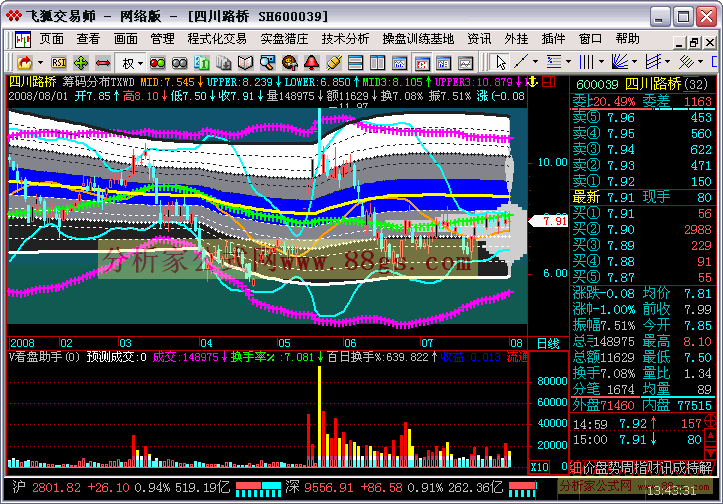Click the yellow arrow icon above chart
This screenshot has width=723, height=504.
[x=533, y=83]
